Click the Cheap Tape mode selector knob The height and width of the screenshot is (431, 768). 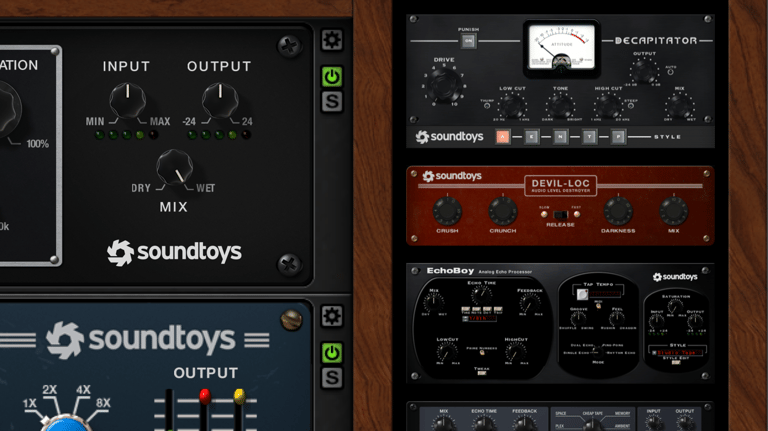point(592,425)
